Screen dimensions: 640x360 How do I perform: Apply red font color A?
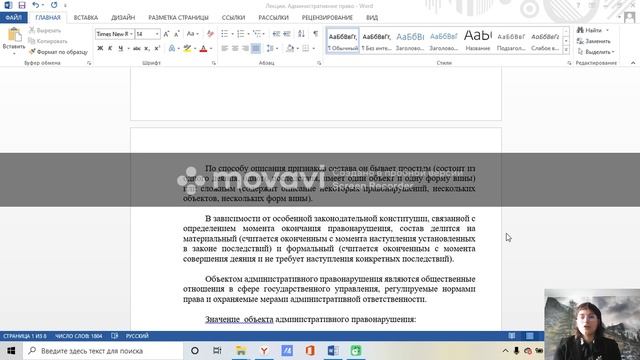tap(203, 49)
